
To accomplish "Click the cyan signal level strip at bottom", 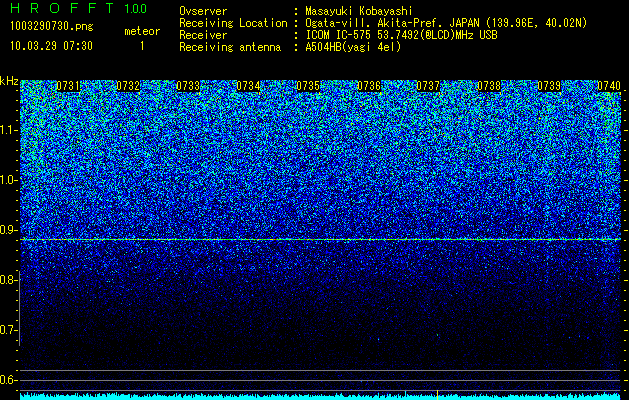I will (x=320, y=396).
